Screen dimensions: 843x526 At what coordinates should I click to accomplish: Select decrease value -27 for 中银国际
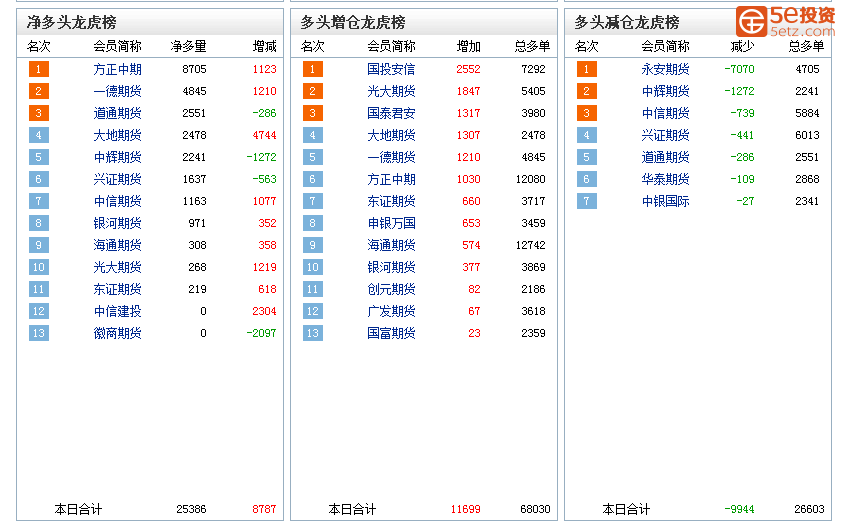(x=745, y=201)
